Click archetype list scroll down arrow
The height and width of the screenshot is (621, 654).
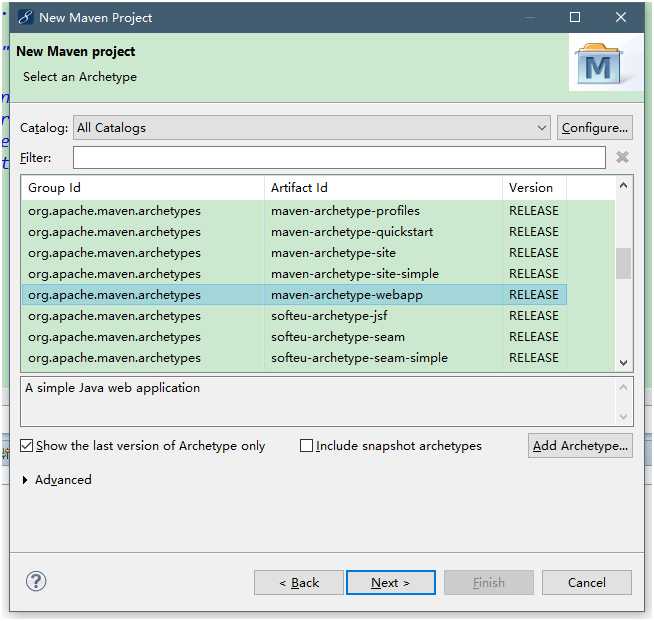(x=624, y=363)
